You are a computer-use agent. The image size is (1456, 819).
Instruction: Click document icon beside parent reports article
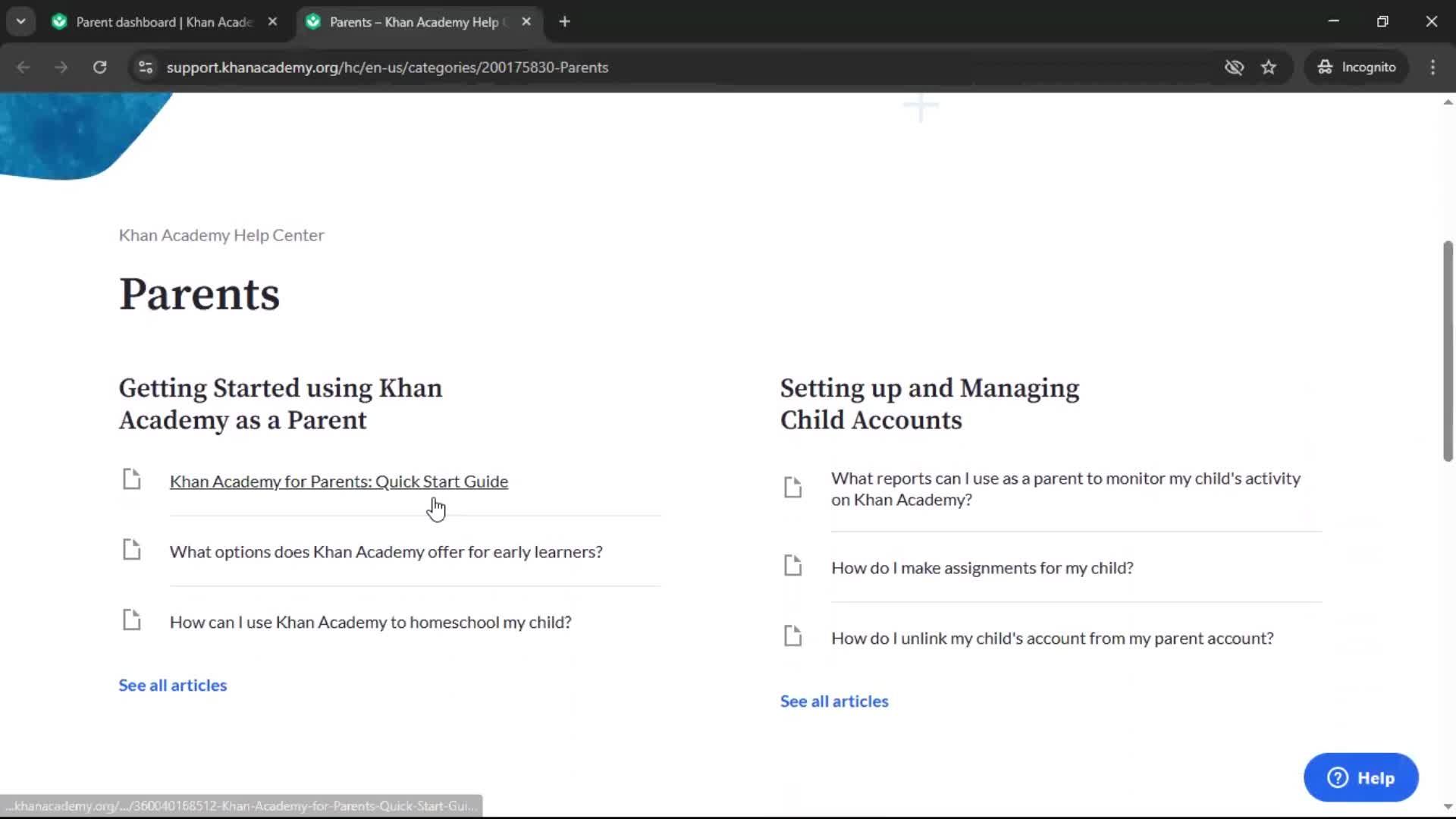(793, 487)
